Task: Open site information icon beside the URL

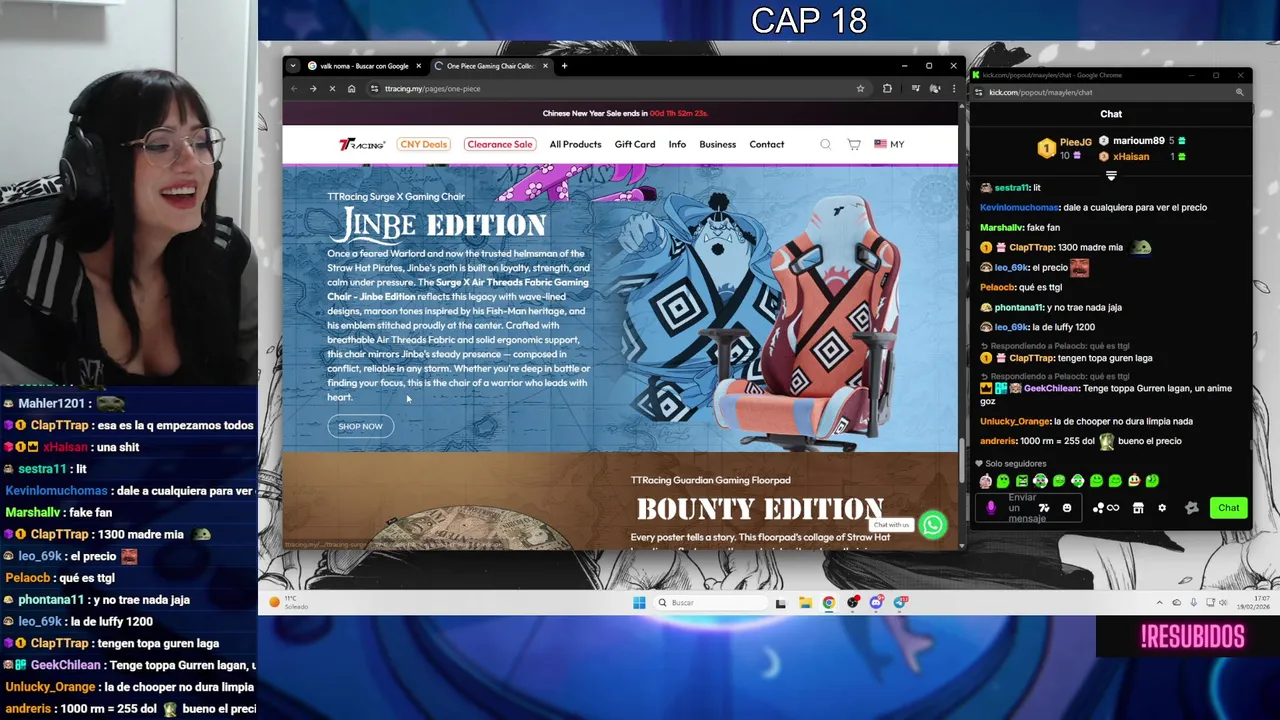Action: click(x=375, y=89)
